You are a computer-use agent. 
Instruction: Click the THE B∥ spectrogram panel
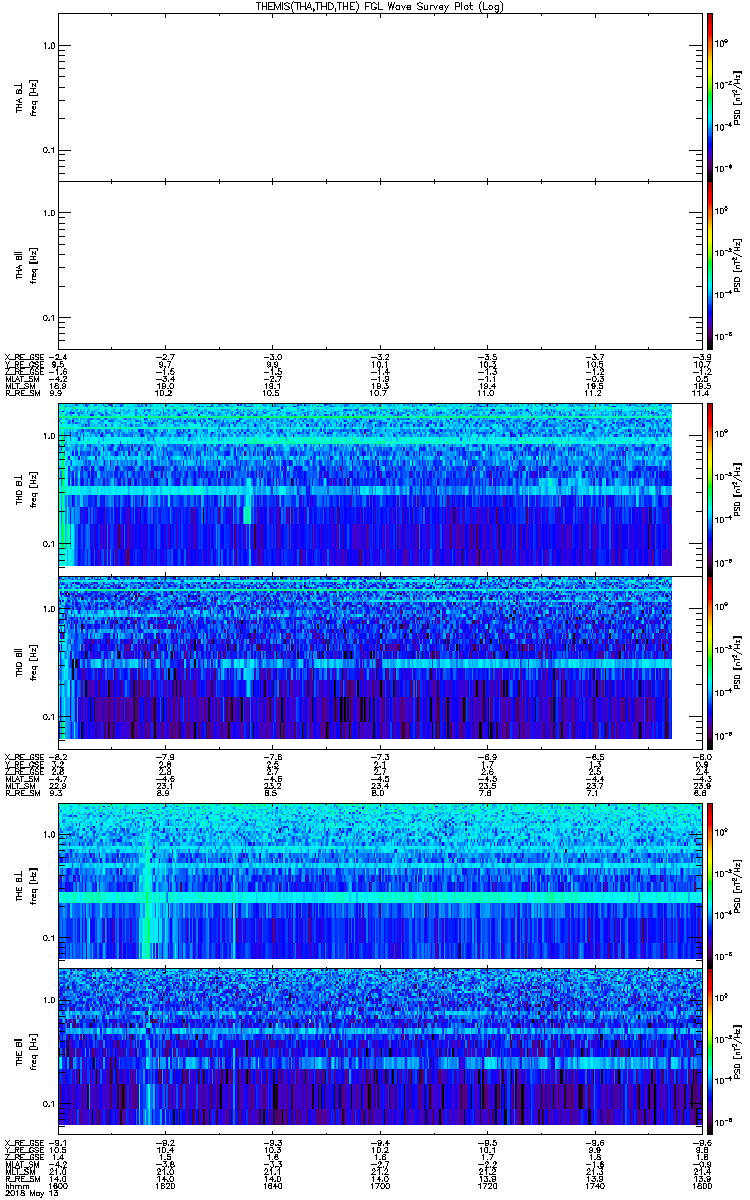(x=379, y=1046)
